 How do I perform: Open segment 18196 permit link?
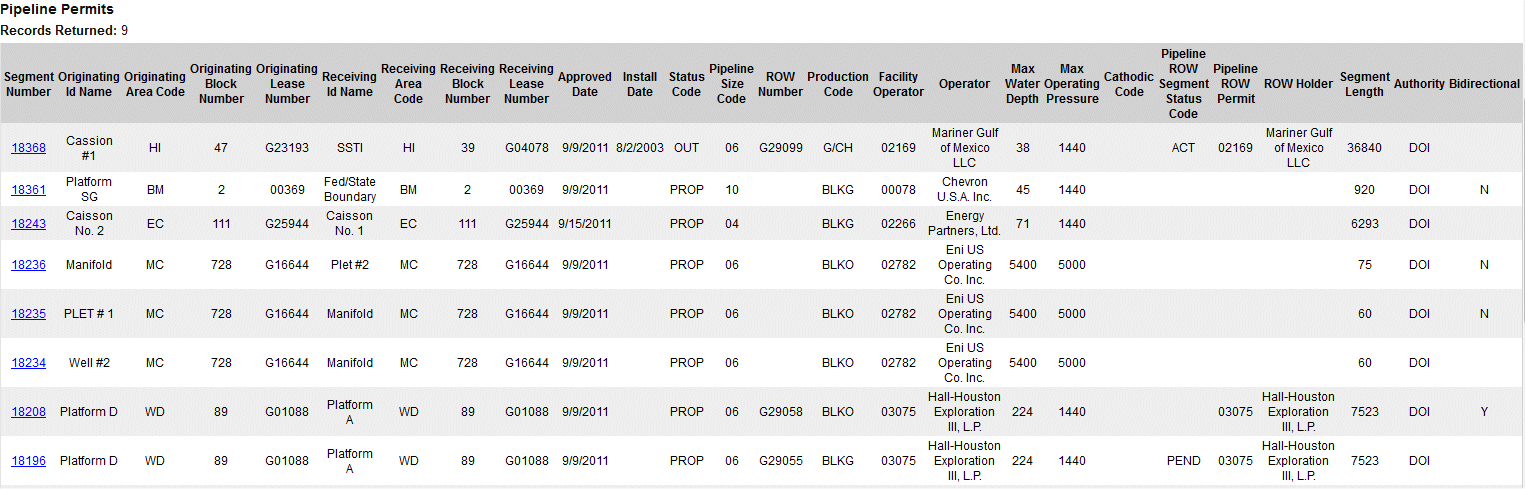[28, 461]
